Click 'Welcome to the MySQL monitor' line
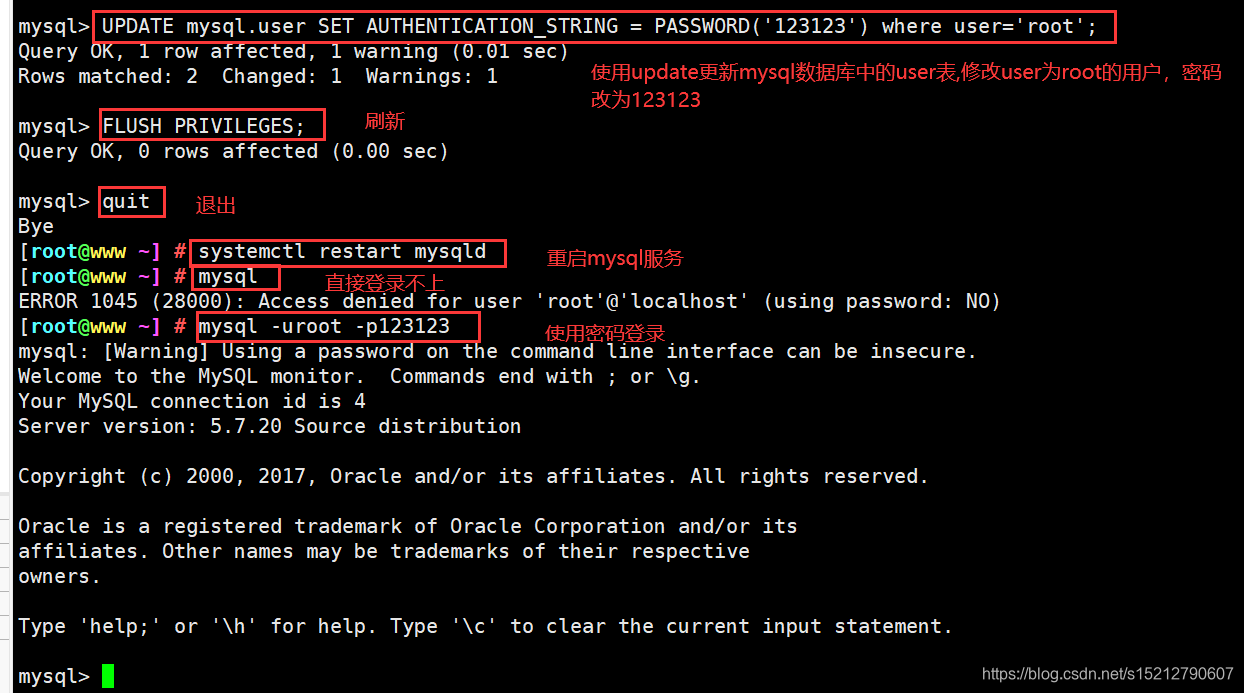This screenshot has height=693, width=1244. tap(359, 377)
